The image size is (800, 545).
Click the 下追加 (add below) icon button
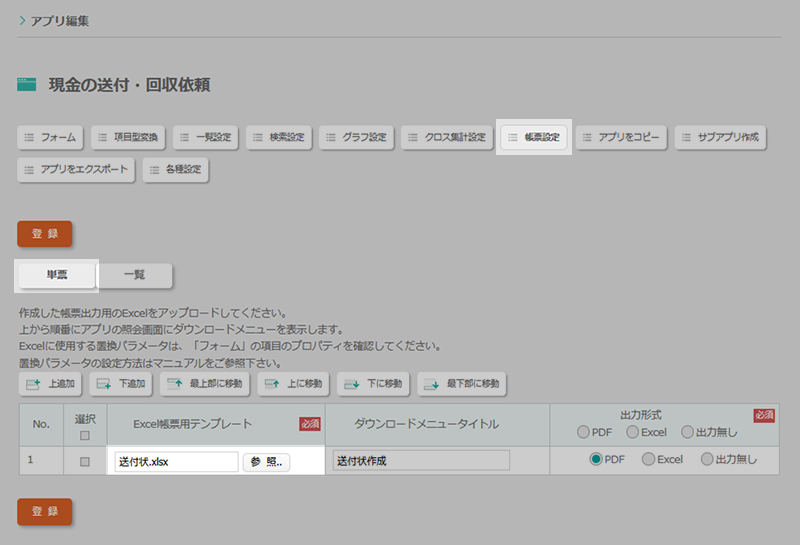pos(120,383)
